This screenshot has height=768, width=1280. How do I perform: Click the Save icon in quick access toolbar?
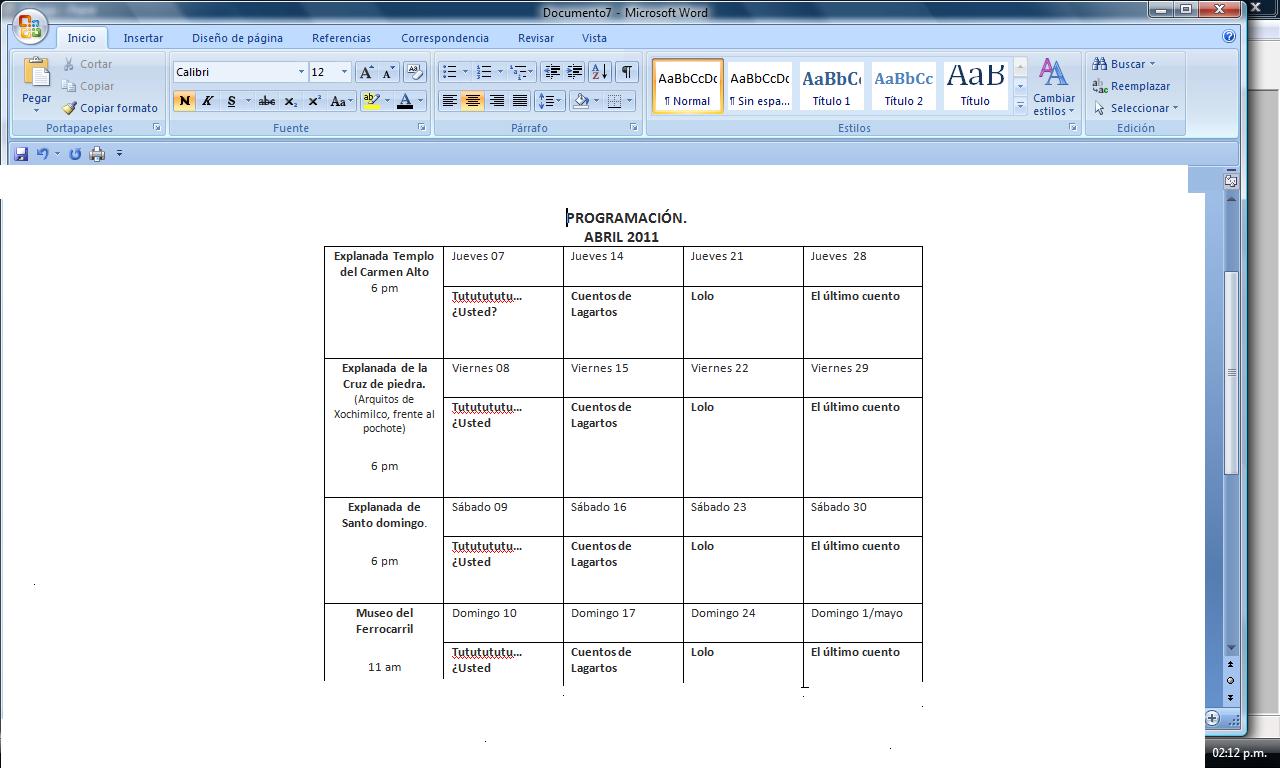tap(21, 154)
